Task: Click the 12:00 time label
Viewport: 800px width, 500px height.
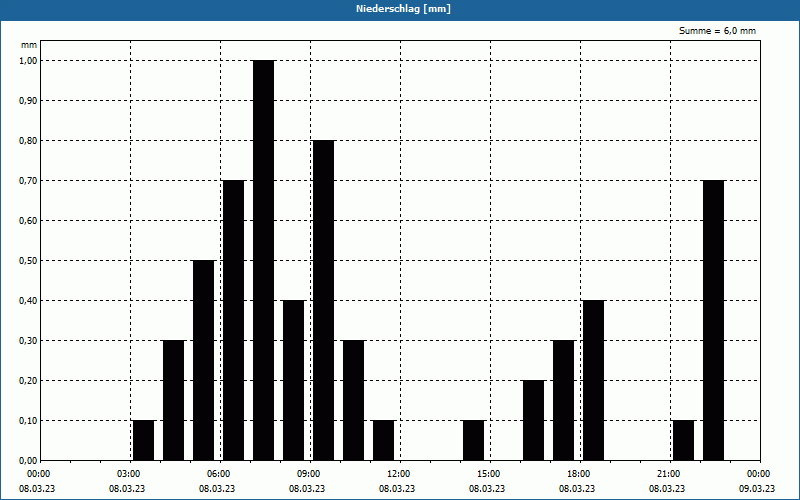Action: point(397,474)
